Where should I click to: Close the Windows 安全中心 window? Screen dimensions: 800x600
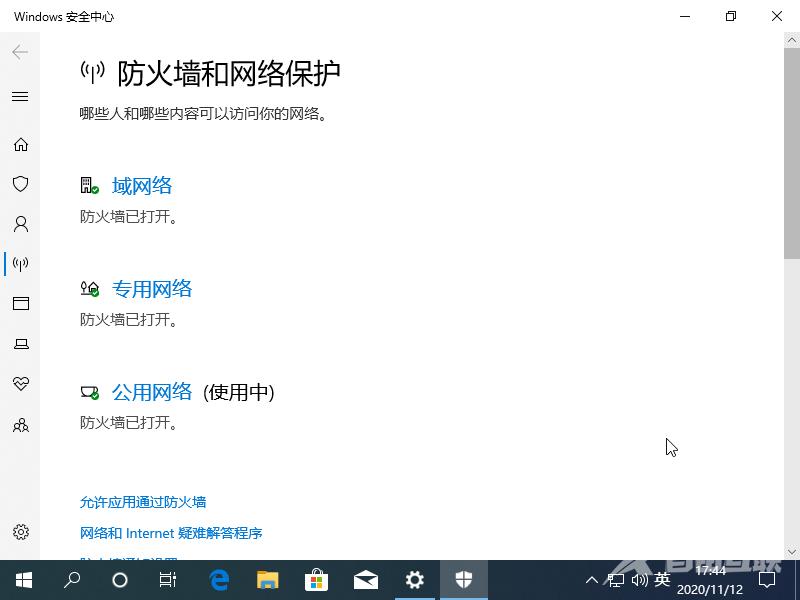(777, 16)
